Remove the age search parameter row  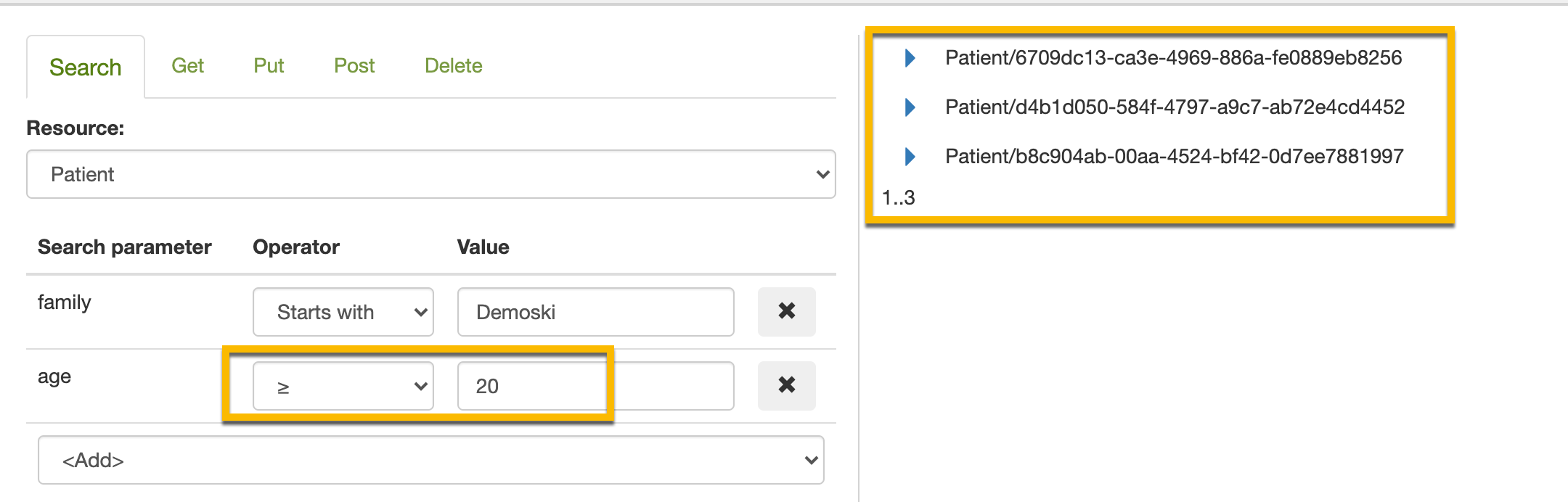(786, 386)
